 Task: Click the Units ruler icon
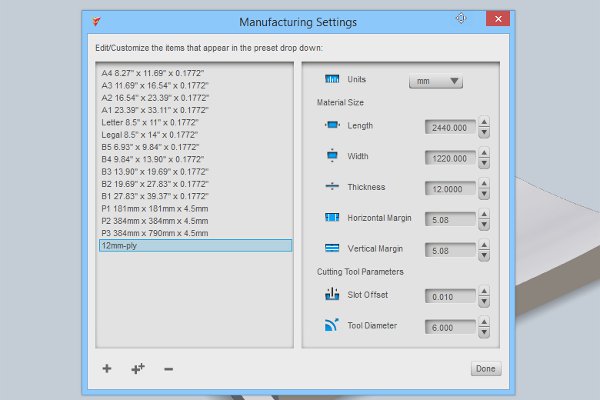pos(332,79)
